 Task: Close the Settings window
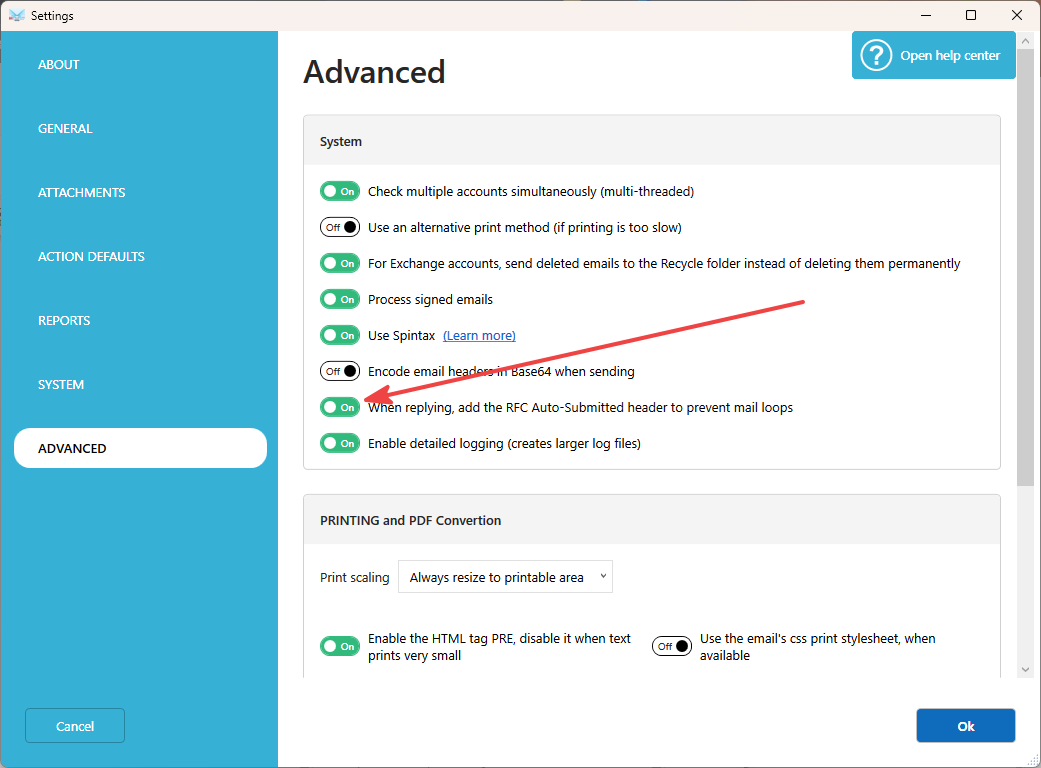point(1016,15)
